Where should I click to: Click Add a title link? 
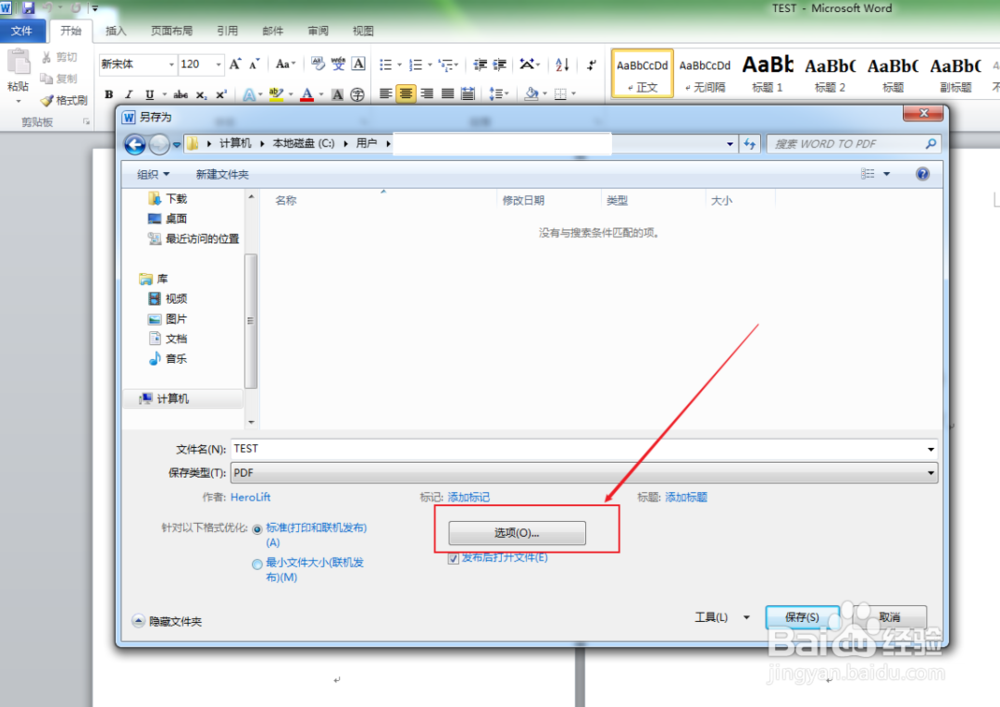point(686,497)
